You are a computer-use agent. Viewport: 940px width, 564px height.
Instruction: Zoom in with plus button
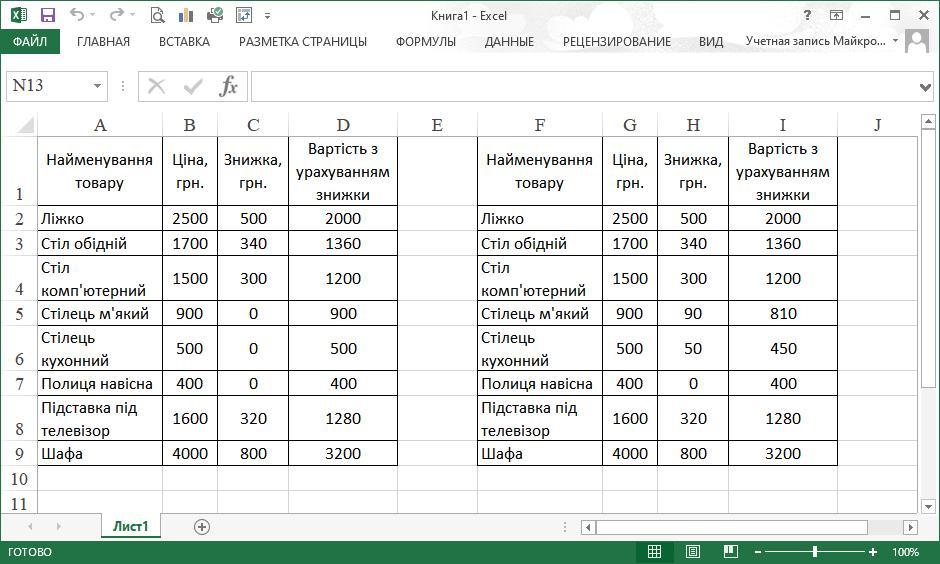[873, 552]
